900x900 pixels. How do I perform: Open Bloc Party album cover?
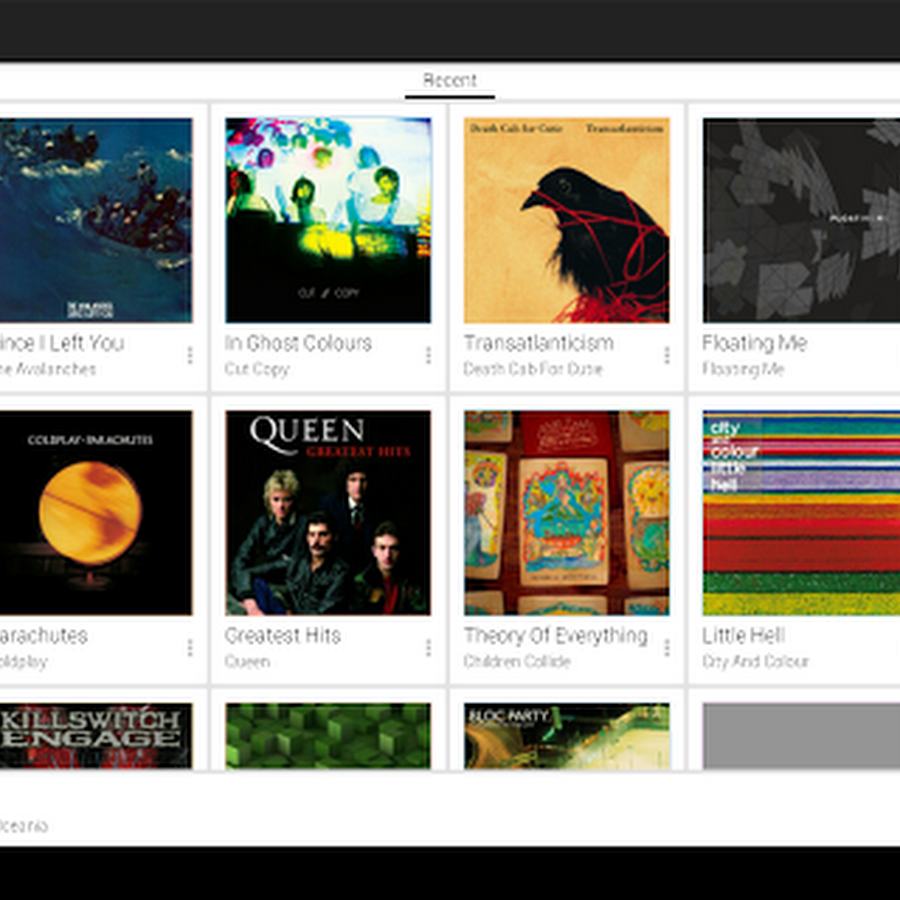tap(567, 736)
